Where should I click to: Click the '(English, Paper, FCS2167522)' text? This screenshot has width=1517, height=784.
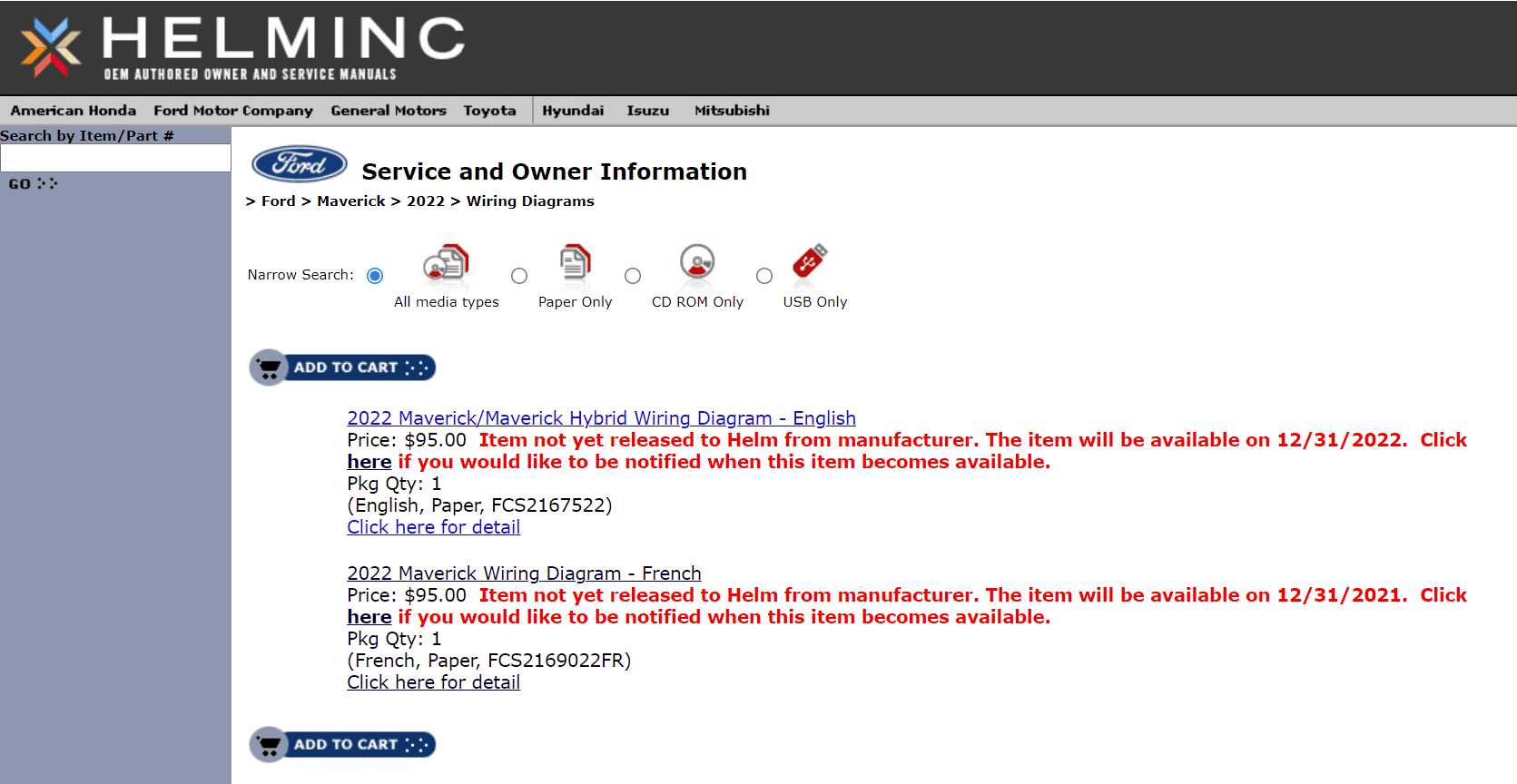(479, 505)
